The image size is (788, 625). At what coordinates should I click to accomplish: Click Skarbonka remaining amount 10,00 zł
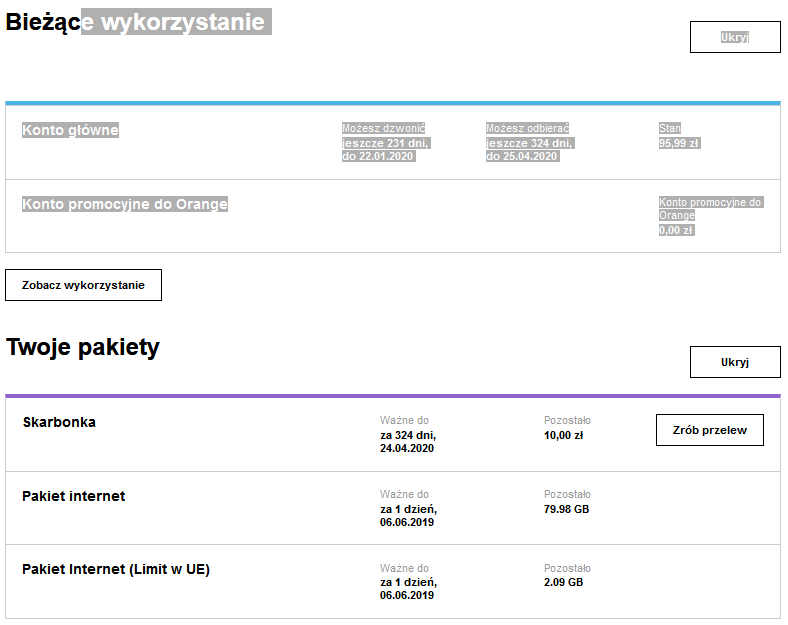[x=564, y=435]
